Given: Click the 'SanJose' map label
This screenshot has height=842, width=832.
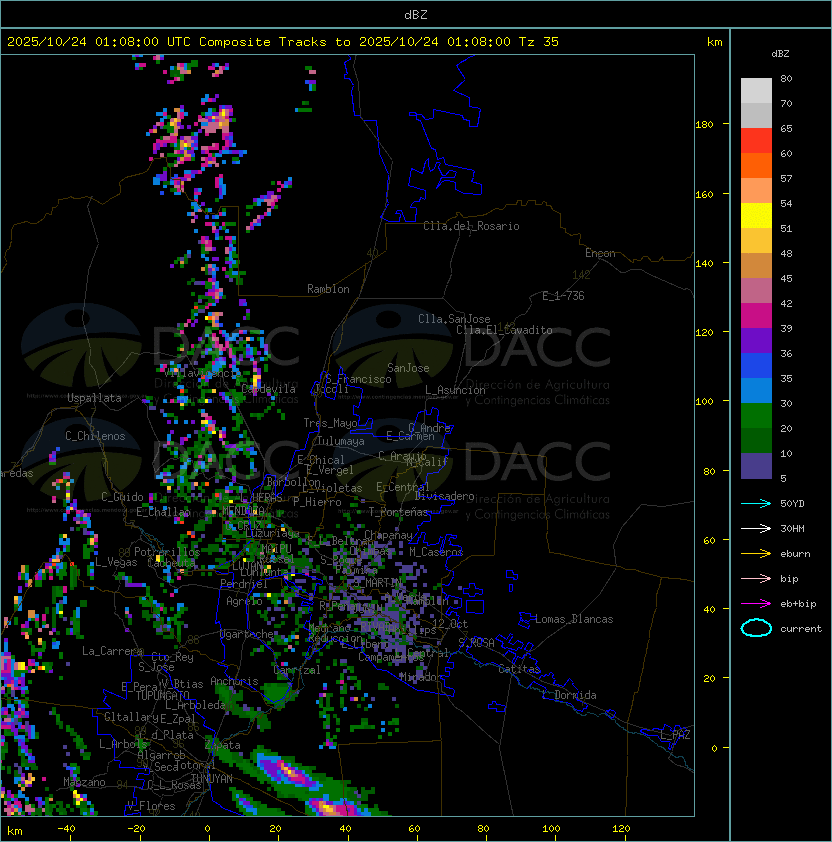Looking at the screenshot, I should (x=408, y=368).
